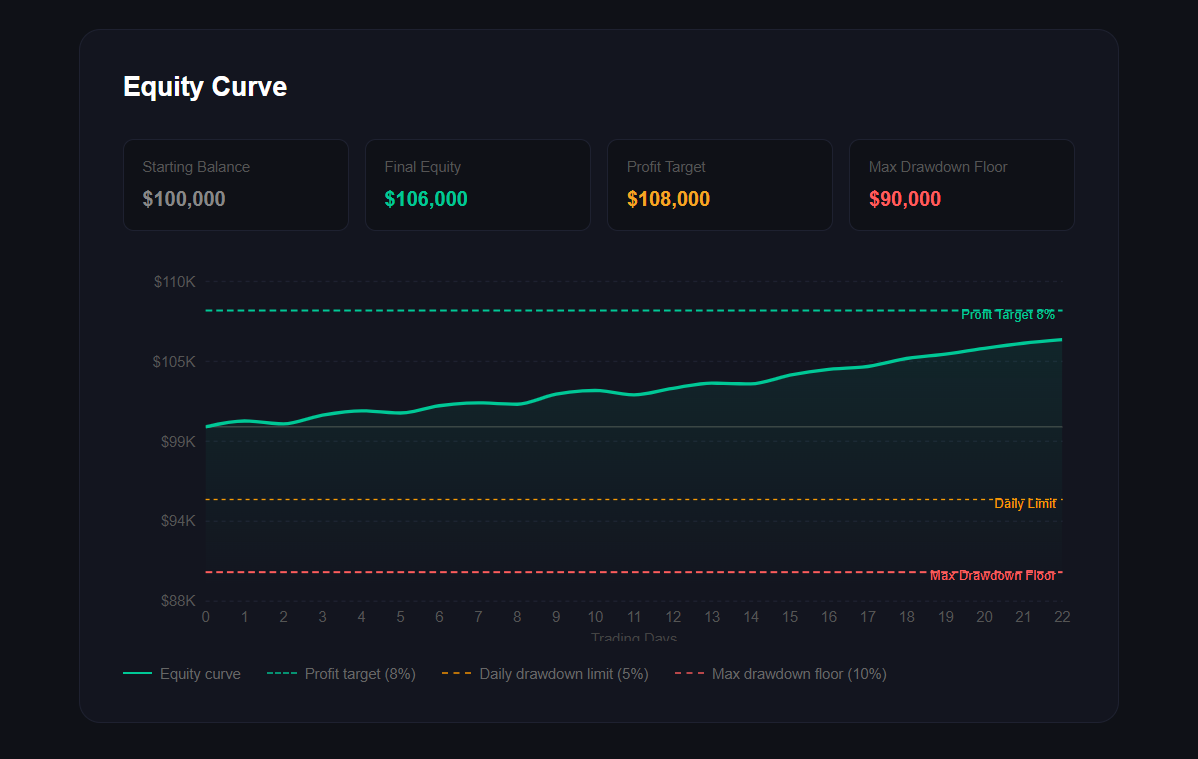1198x759 pixels.
Task: Click day 15 on the x-axis
Action: [790, 617]
